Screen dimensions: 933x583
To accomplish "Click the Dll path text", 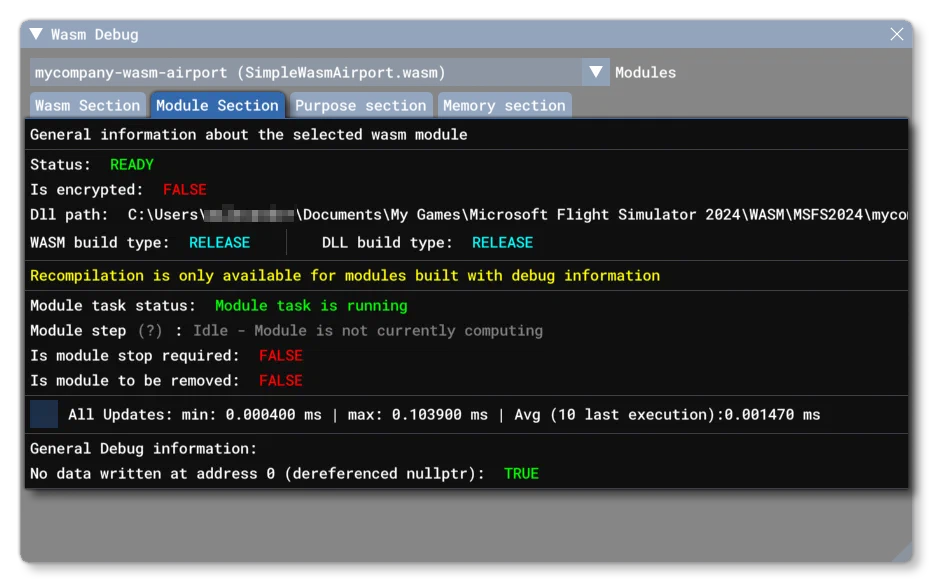I will pyautogui.click(x=469, y=214).
